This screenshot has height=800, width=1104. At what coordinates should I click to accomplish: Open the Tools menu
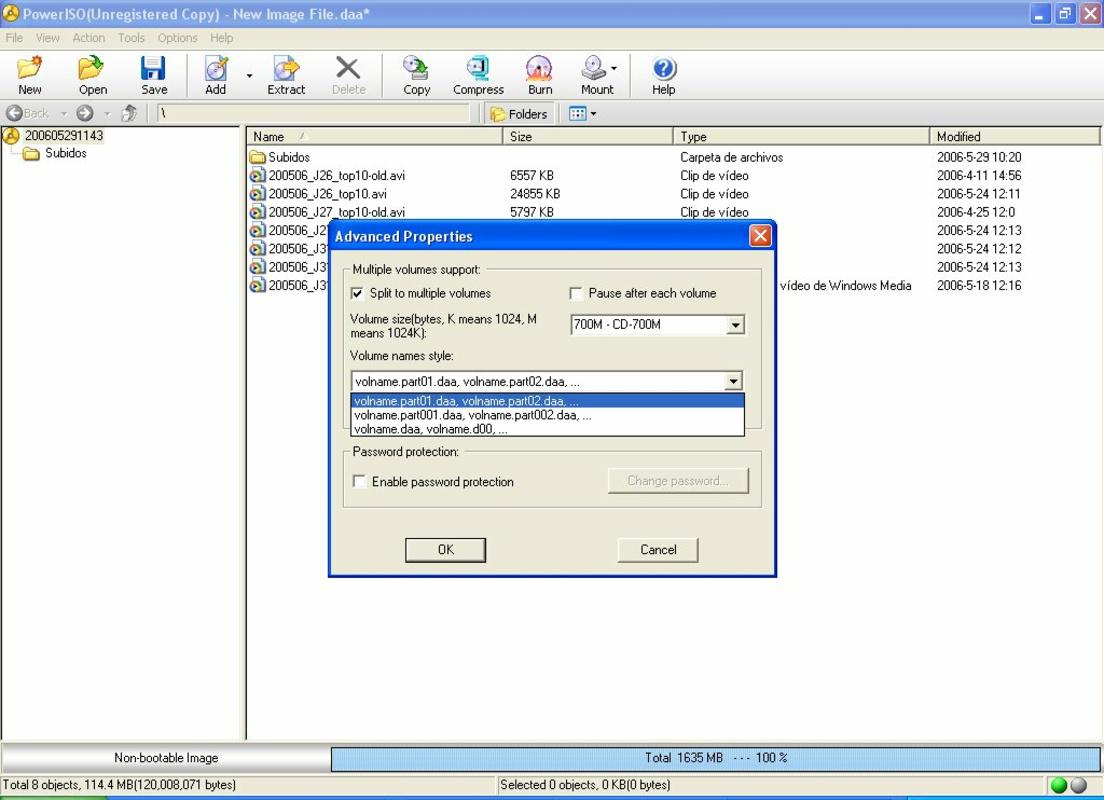click(131, 37)
